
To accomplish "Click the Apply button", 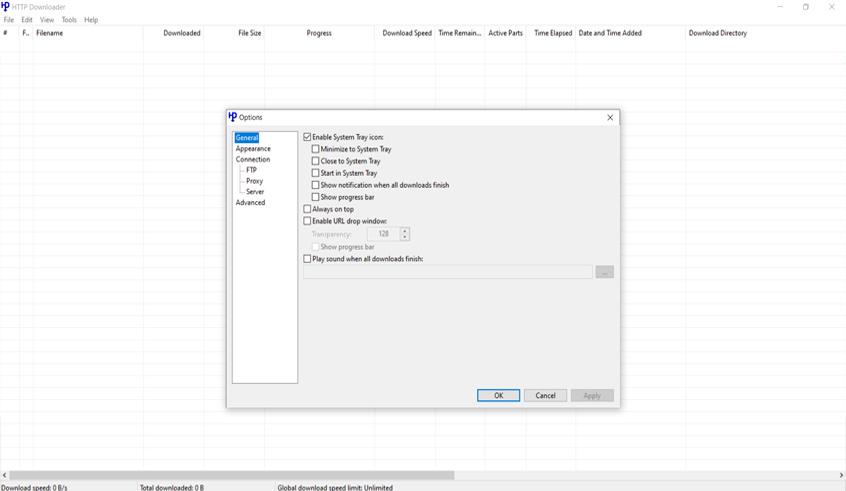I will [x=592, y=395].
